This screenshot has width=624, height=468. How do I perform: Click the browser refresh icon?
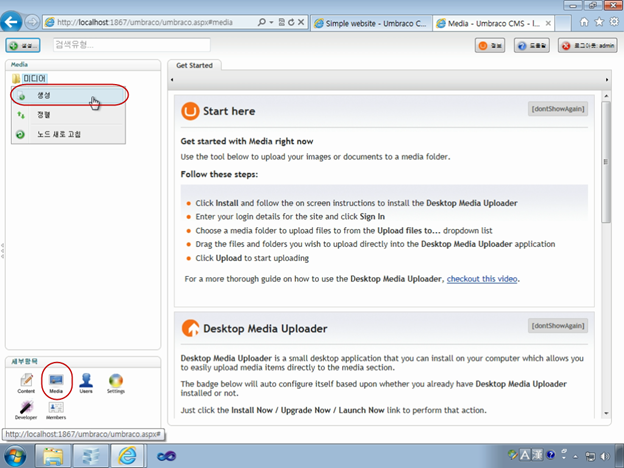(x=291, y=22)
